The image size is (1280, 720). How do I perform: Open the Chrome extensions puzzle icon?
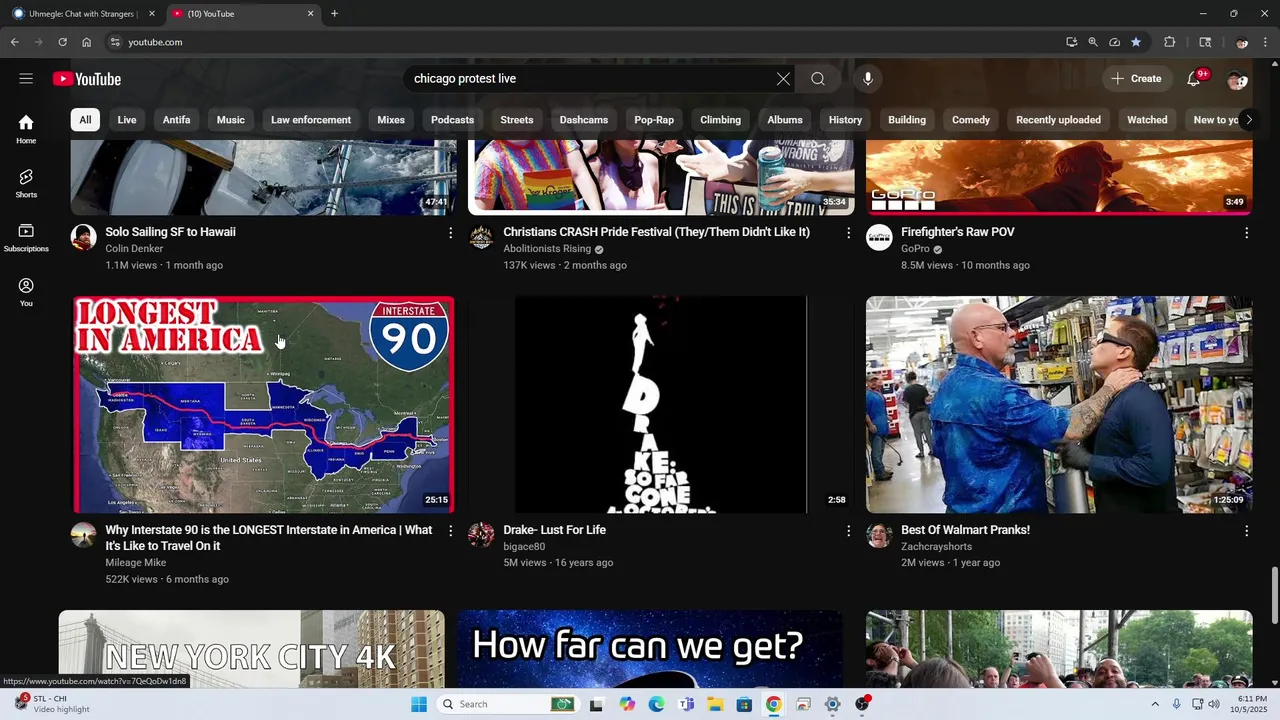1169,42
